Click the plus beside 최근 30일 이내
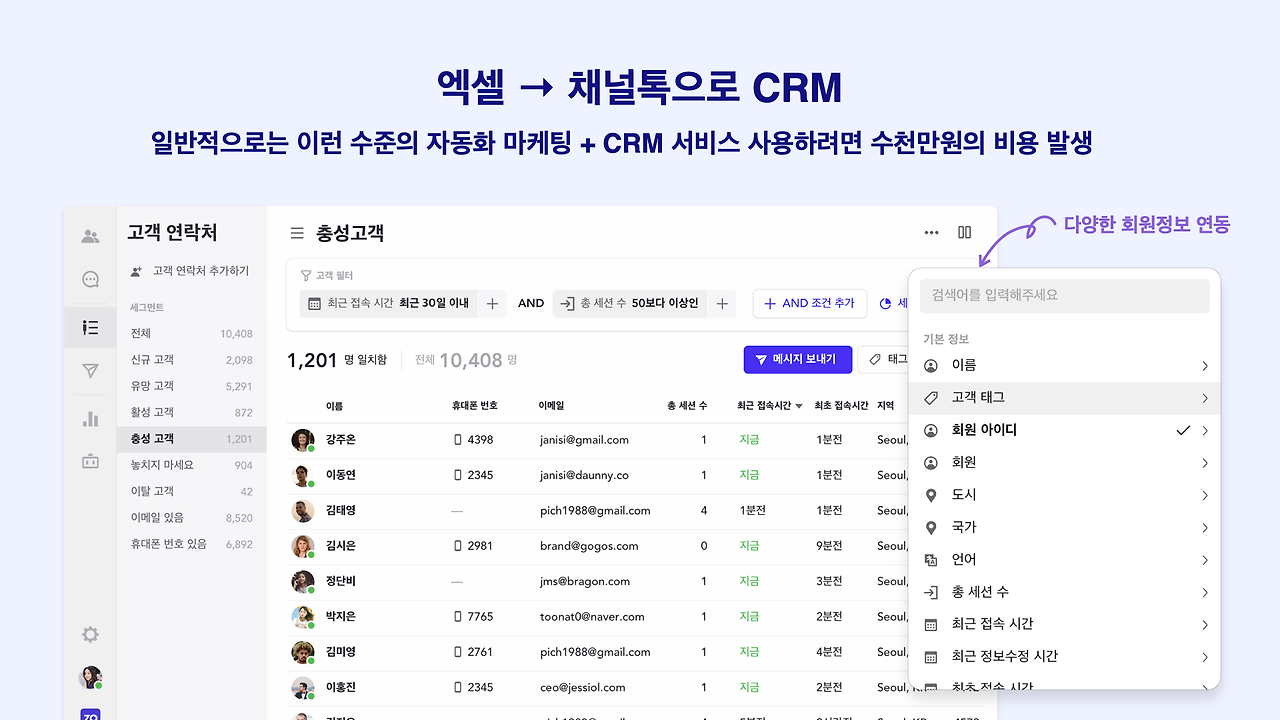Screen dimensions: 1280x720 click(x=492, y=303)
